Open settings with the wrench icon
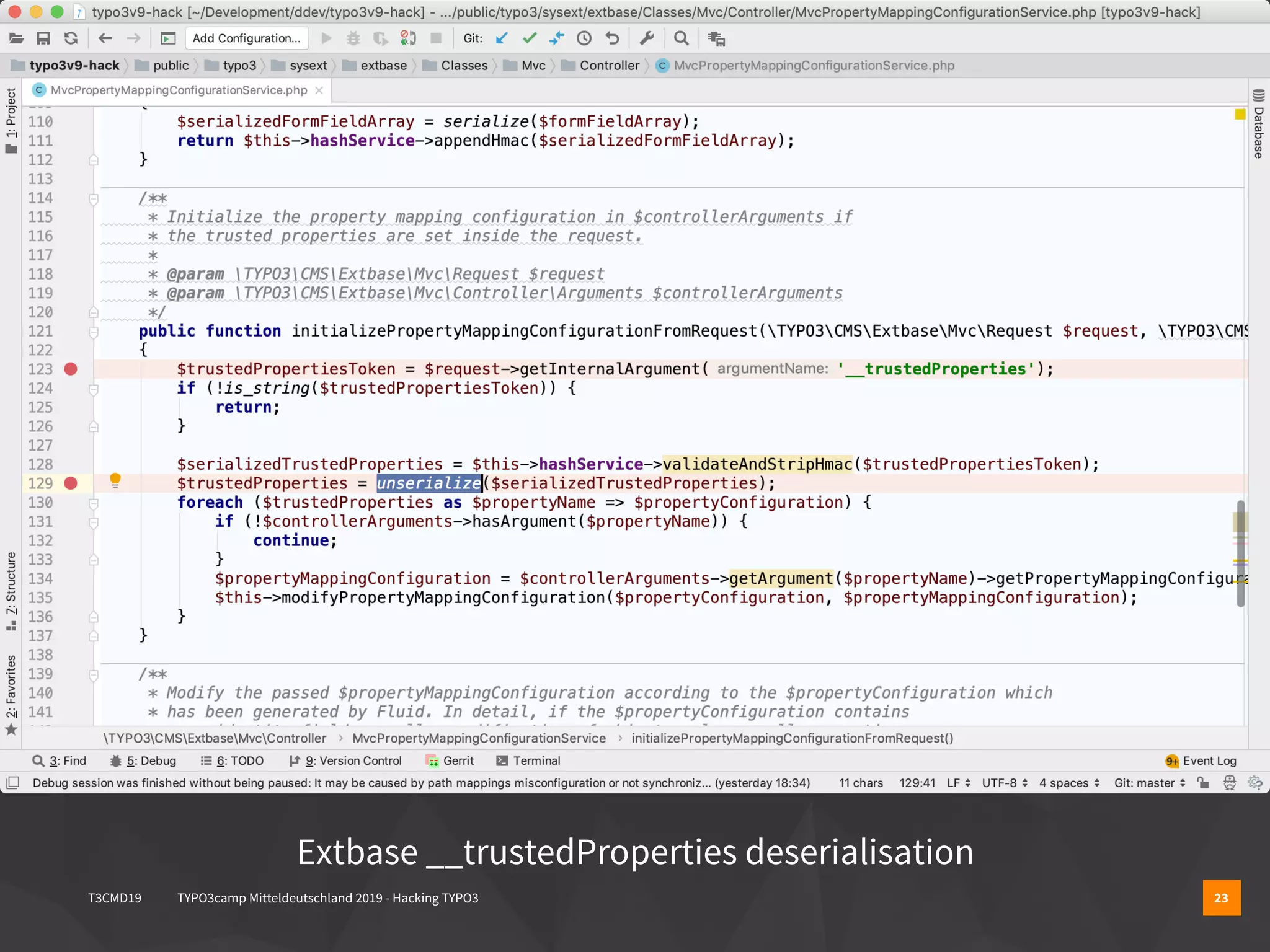1270x952 pixels. pyautogui.click(x=647, y=38)
